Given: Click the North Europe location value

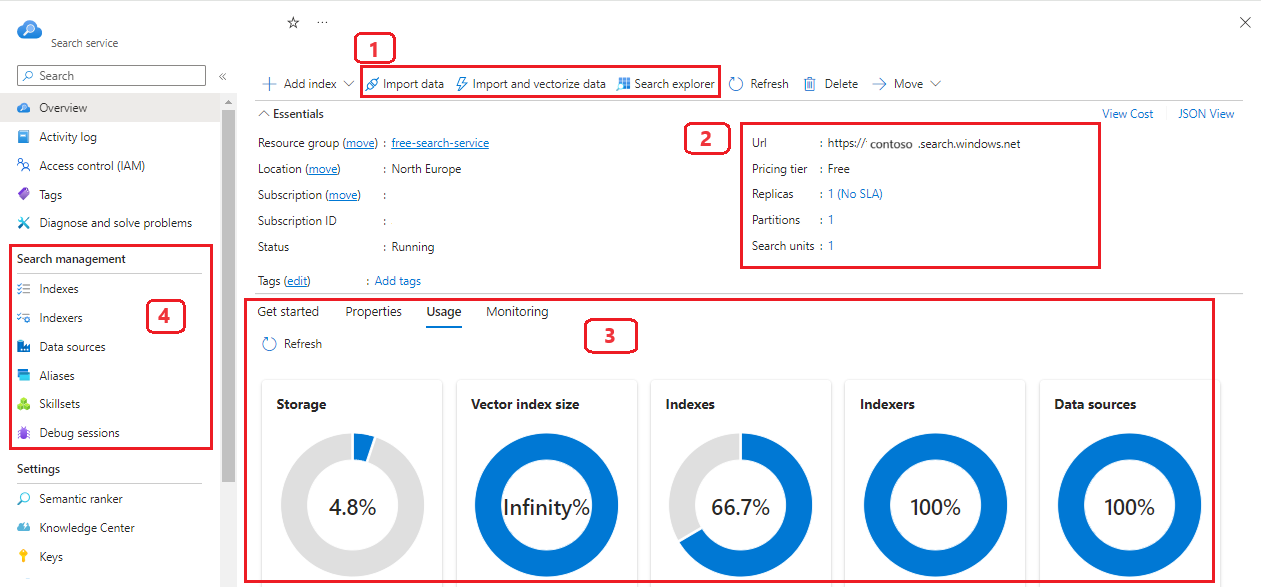Looking at the screenshot, I should click(x=426, y=169).
